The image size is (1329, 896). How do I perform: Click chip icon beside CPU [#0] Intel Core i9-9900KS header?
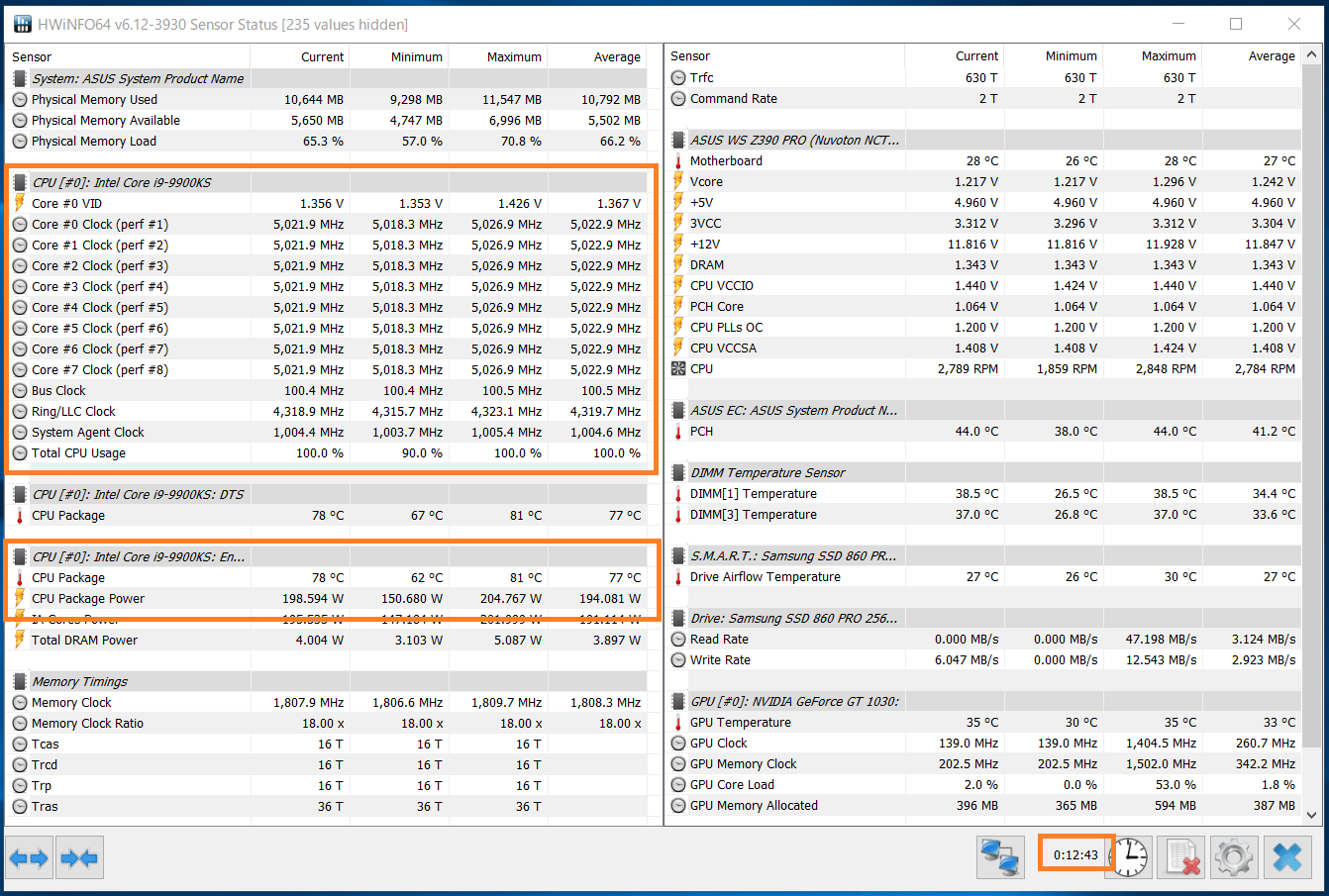20,182
